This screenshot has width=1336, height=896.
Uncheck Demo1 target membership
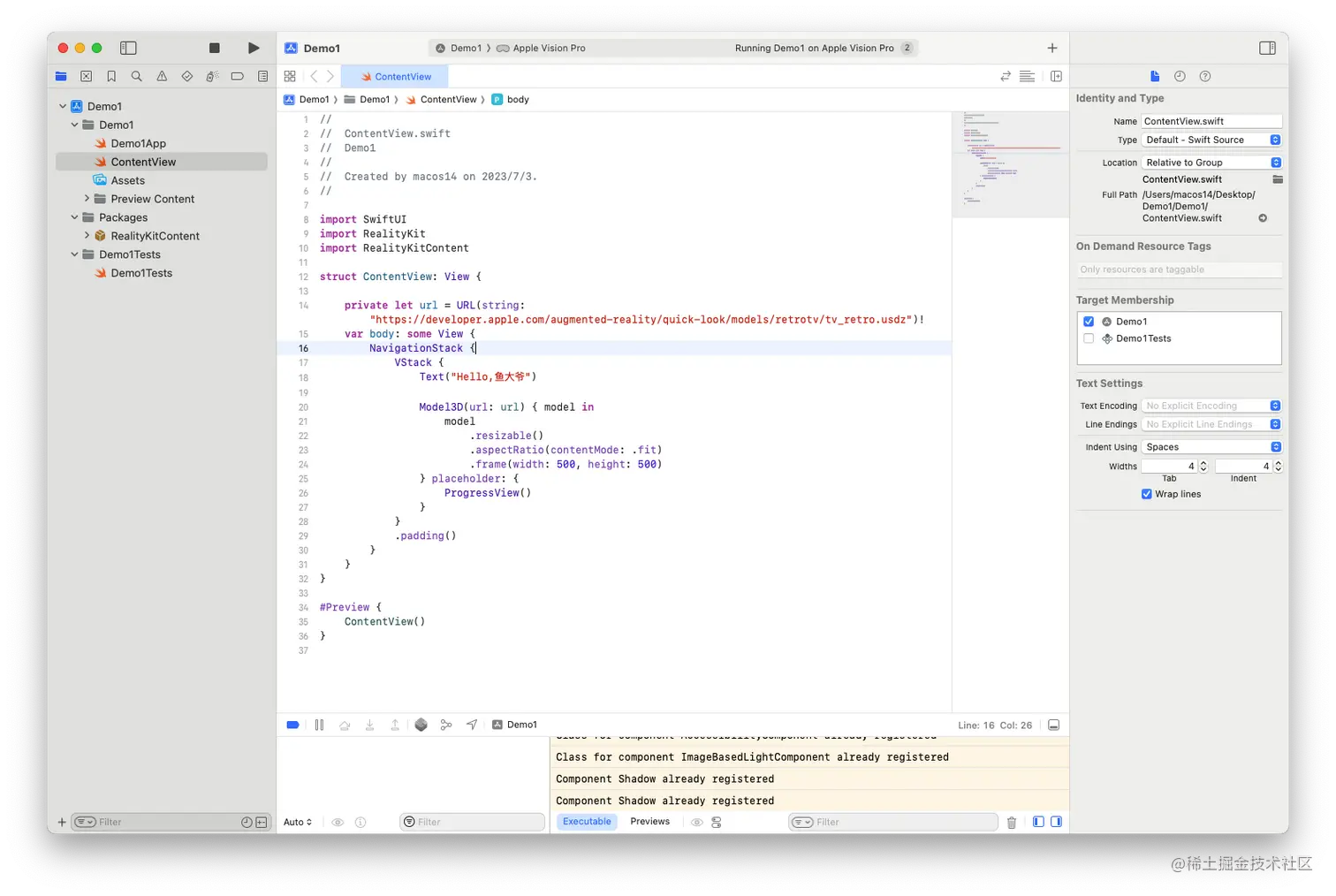1089,322
